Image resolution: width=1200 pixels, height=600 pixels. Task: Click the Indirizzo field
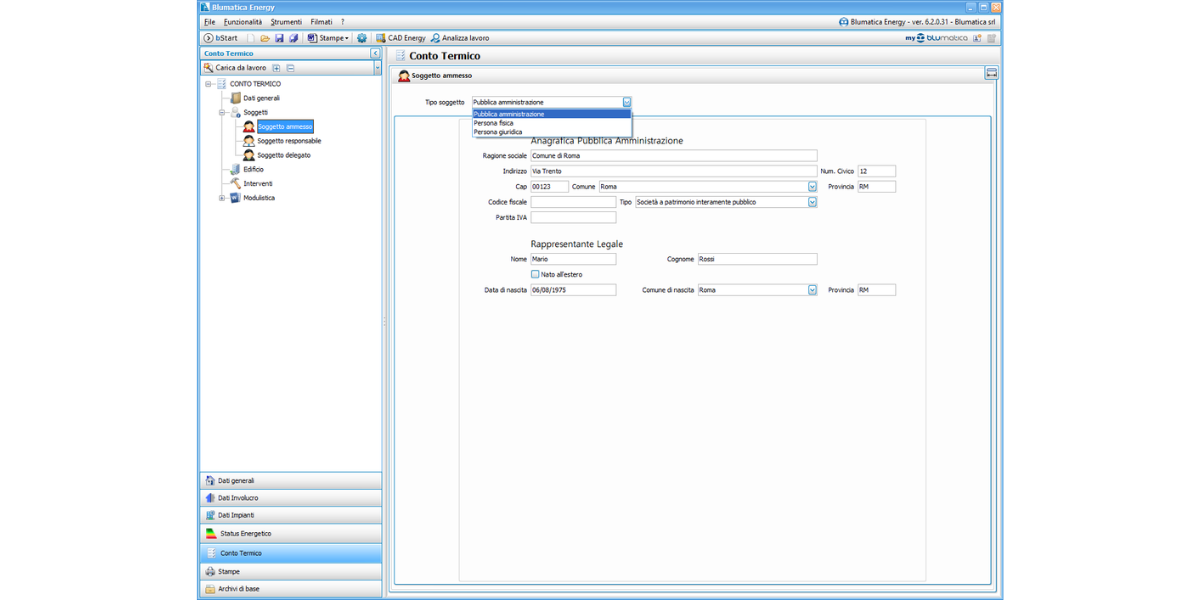(674, 171)
